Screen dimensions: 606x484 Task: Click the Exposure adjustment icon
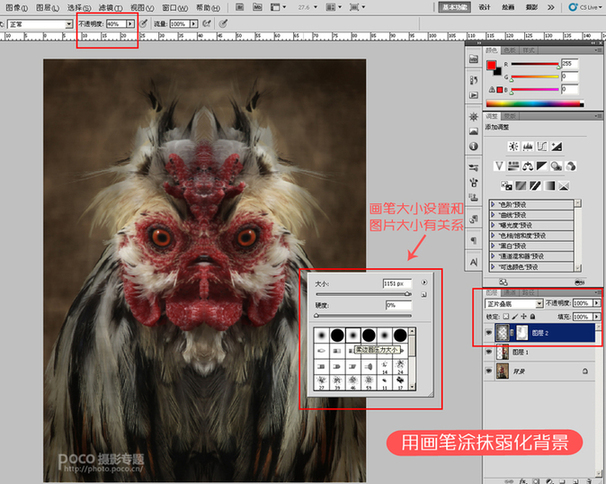pyautogui.click(x=557, y=147)
